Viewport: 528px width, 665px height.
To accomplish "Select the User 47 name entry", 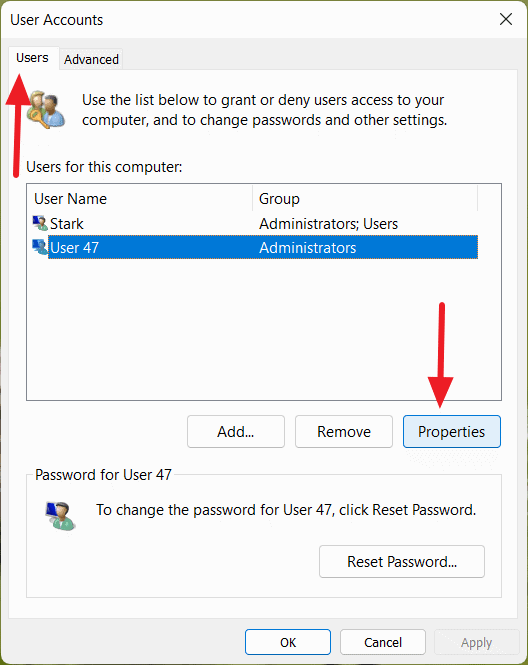I will pos(74,247).
